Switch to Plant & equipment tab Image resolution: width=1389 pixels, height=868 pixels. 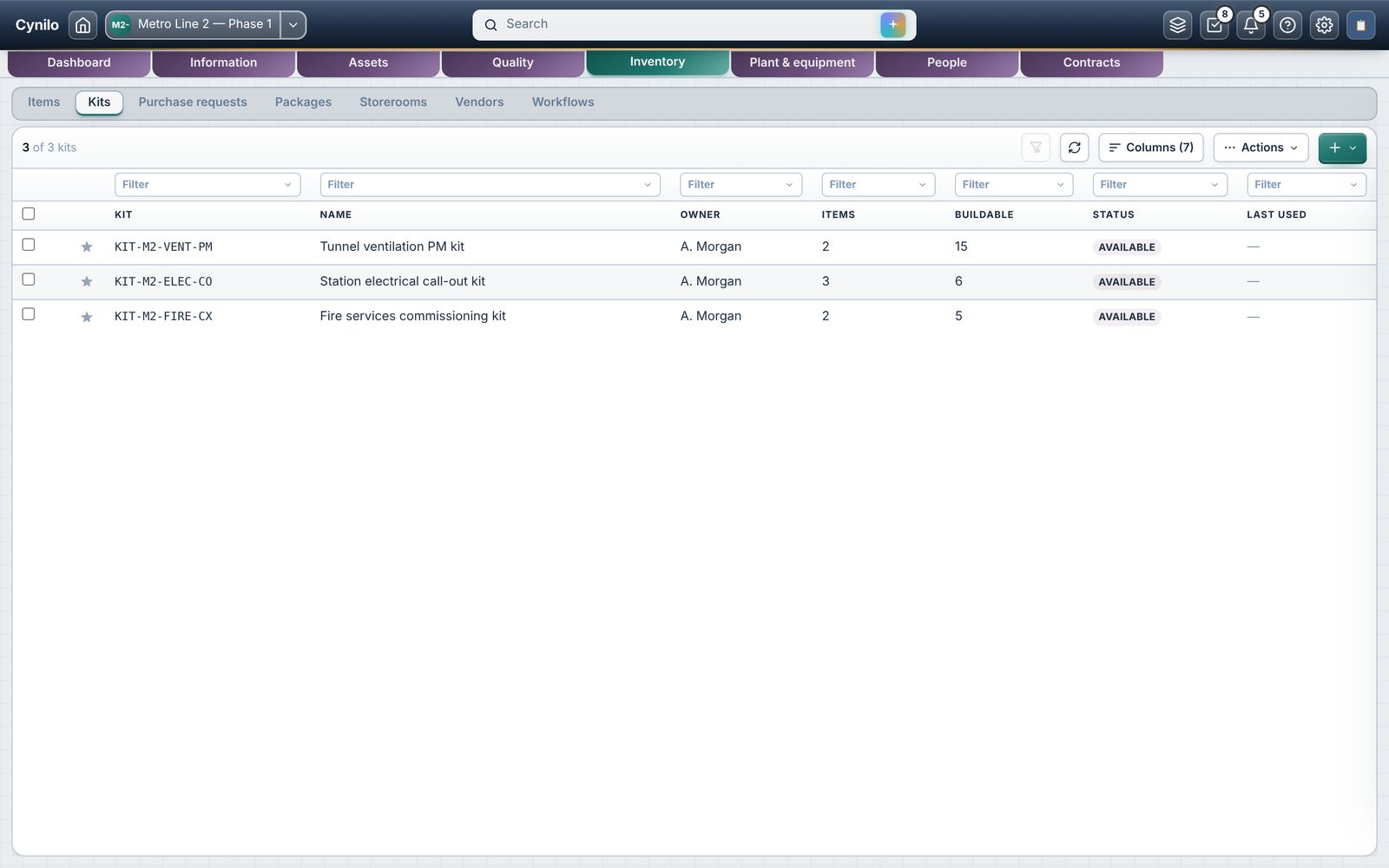tap(802, 62)
